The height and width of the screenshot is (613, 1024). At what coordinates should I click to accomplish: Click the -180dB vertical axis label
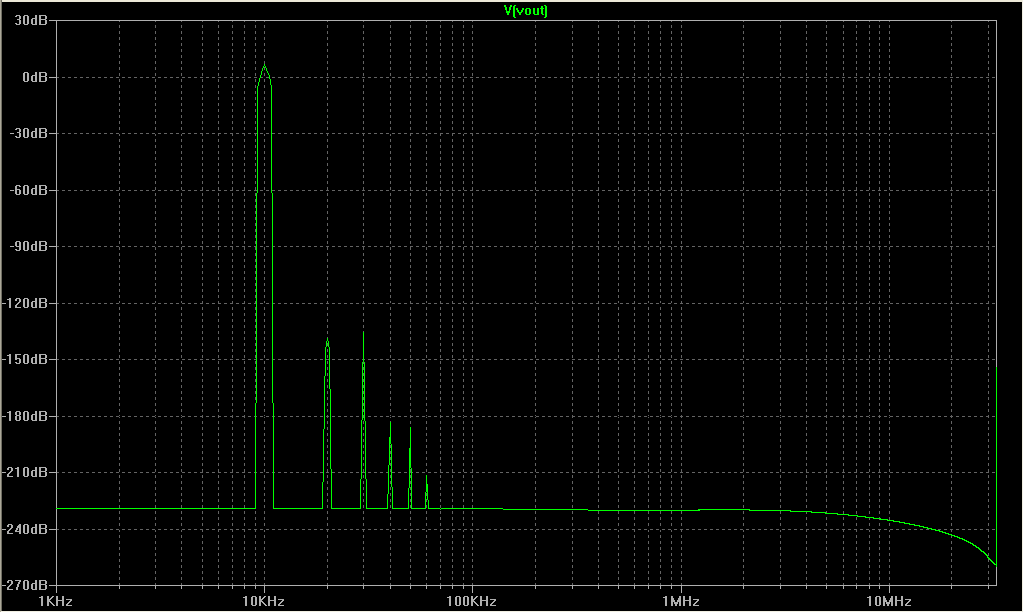pos(25,416)
